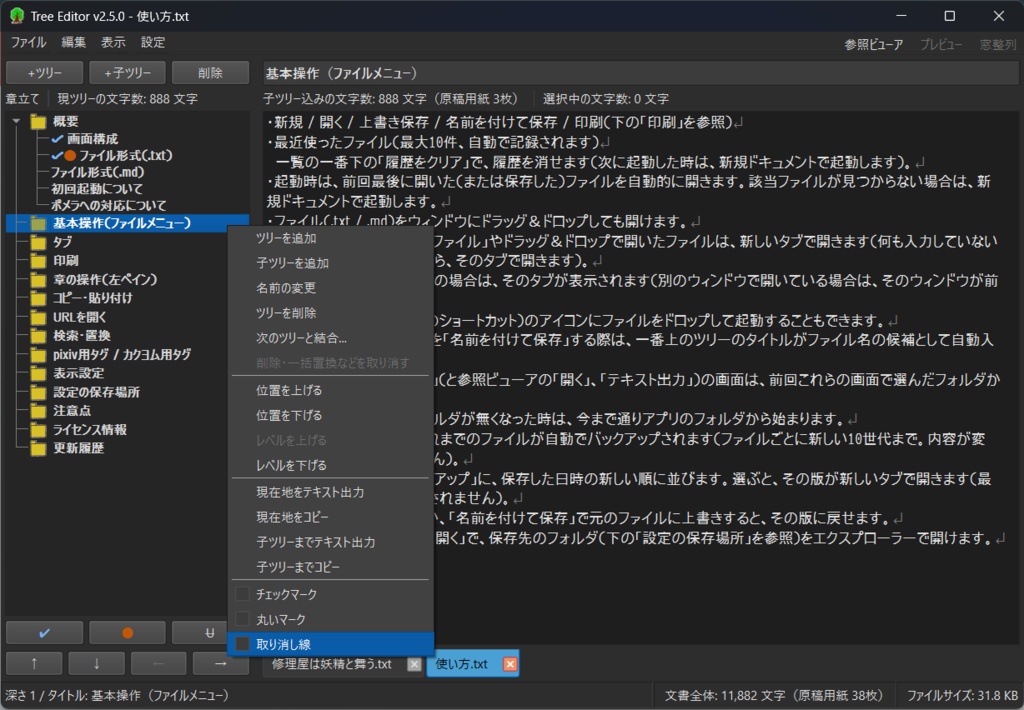
Task: Select the 画面構成 tree item
Action: [92, 138]
